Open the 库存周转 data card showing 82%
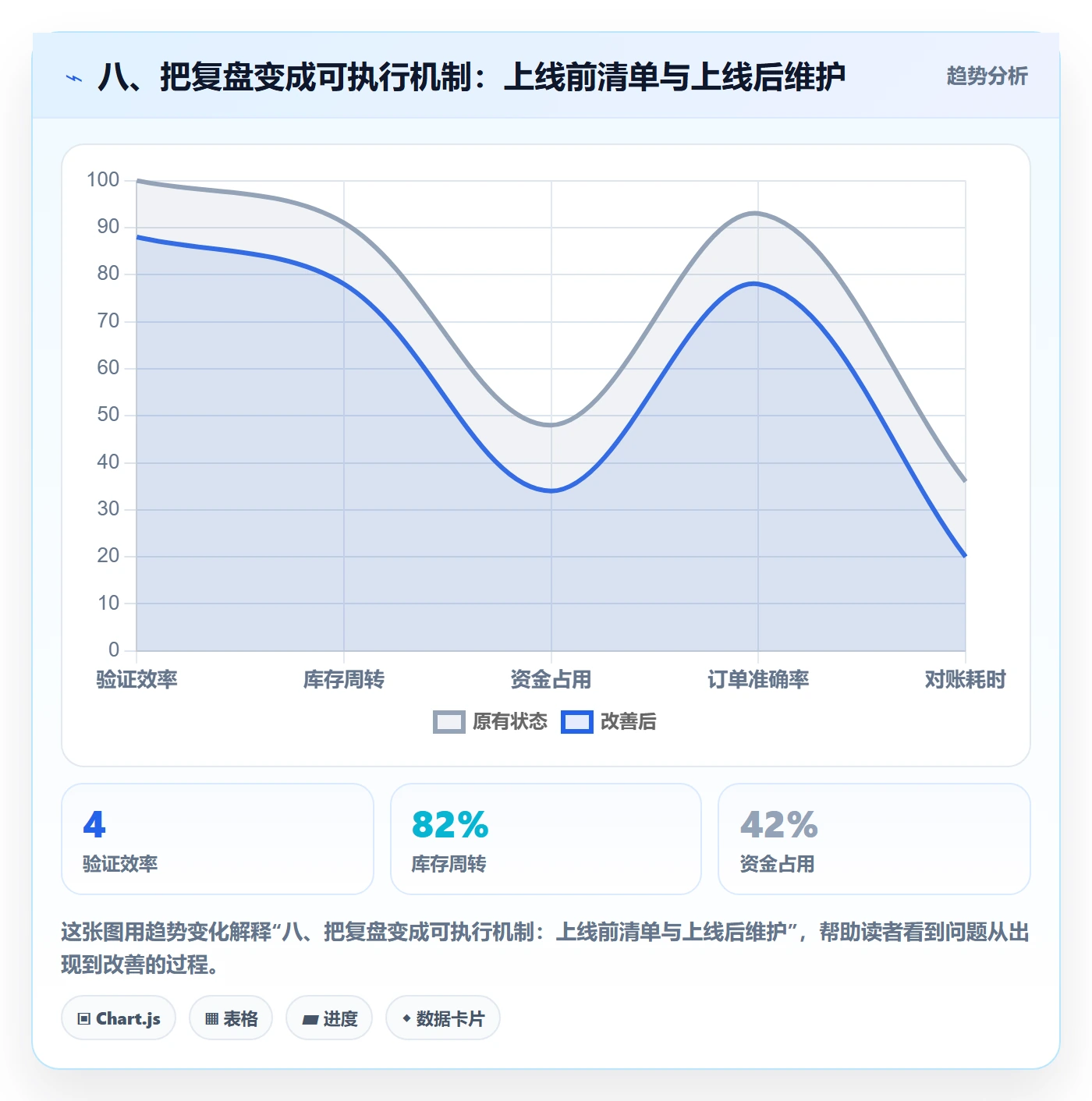1092x1101 pixels. [x=546, y=839]
